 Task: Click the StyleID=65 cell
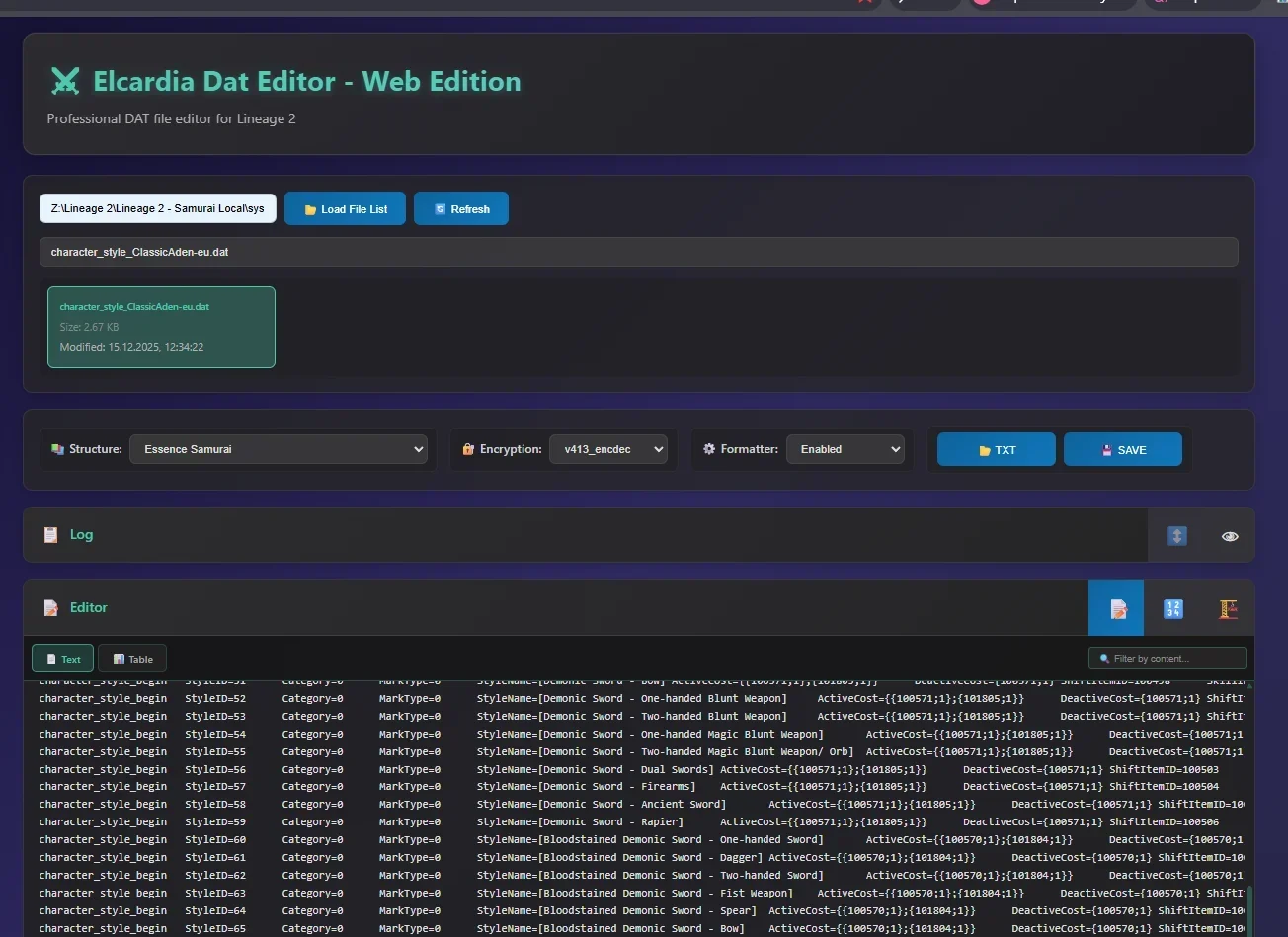pyautogui.click(x=215, y=929)
